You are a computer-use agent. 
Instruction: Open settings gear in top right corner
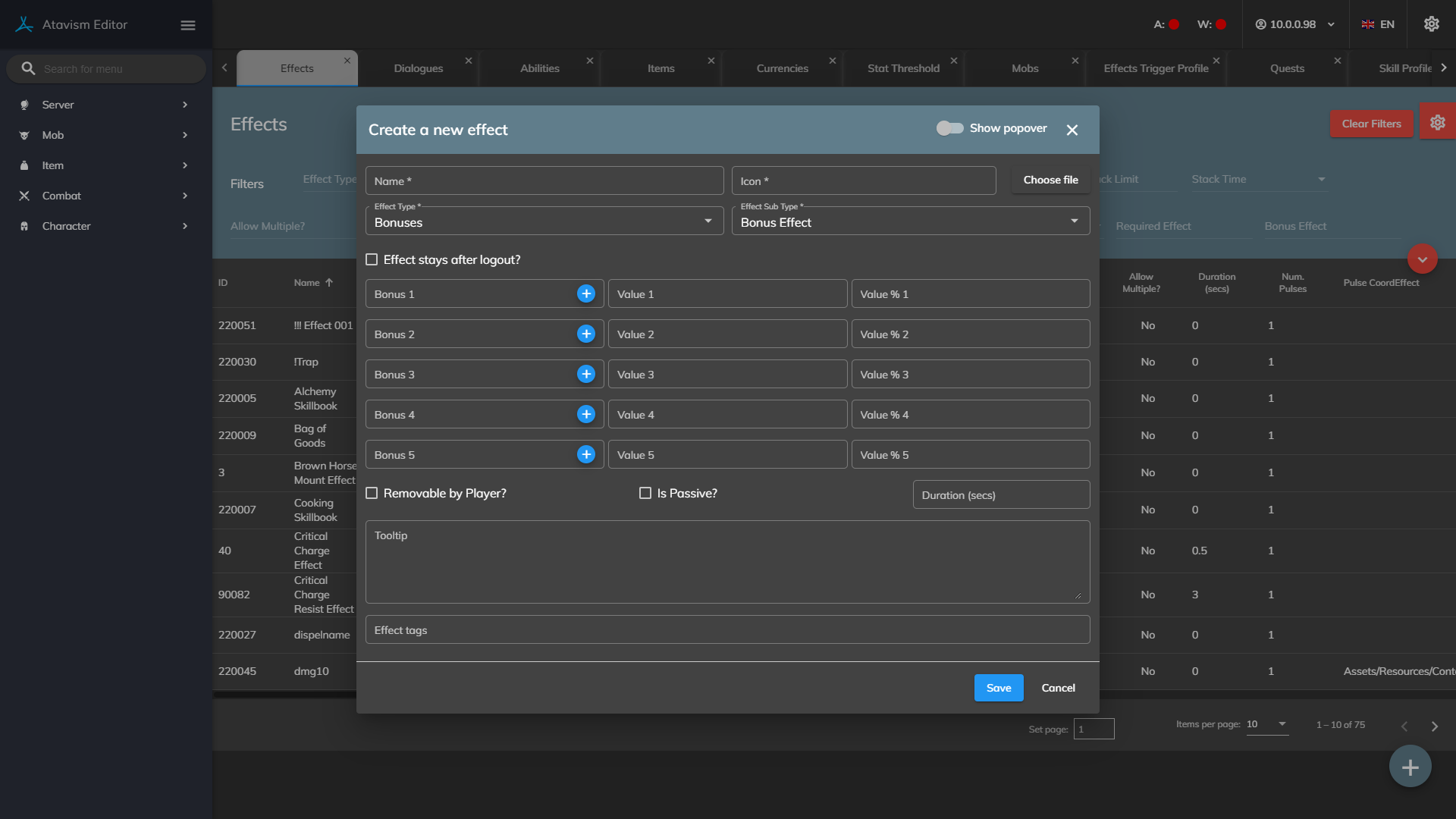pyautogui.click(x=1431, y=24)
